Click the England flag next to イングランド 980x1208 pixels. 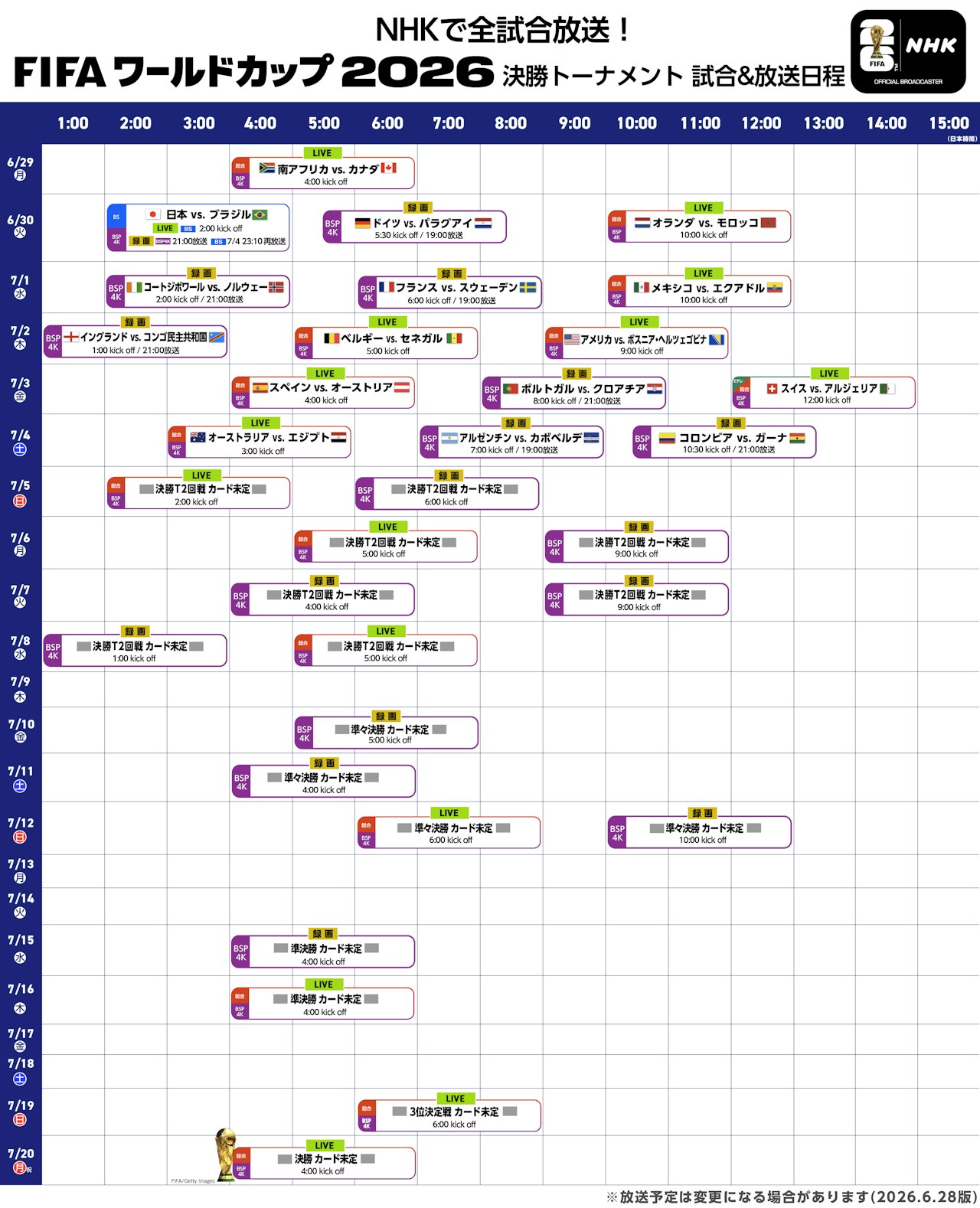tap(71, 336)
